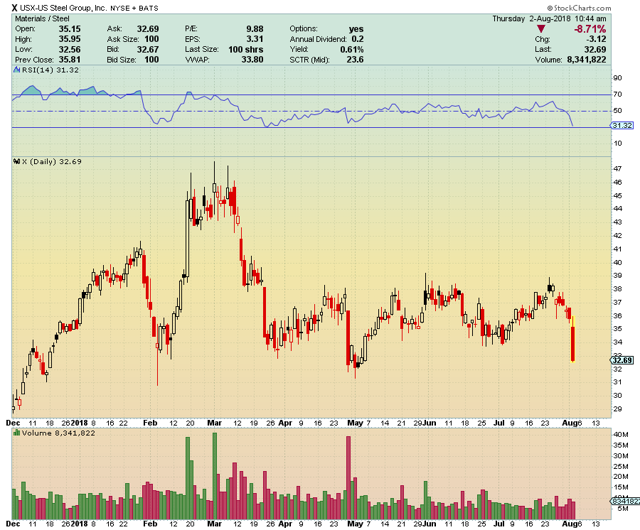Viewport: 640px width, 530px height.
Task: Click the StockCharts.com copyright text
Action: pos(579,8)
